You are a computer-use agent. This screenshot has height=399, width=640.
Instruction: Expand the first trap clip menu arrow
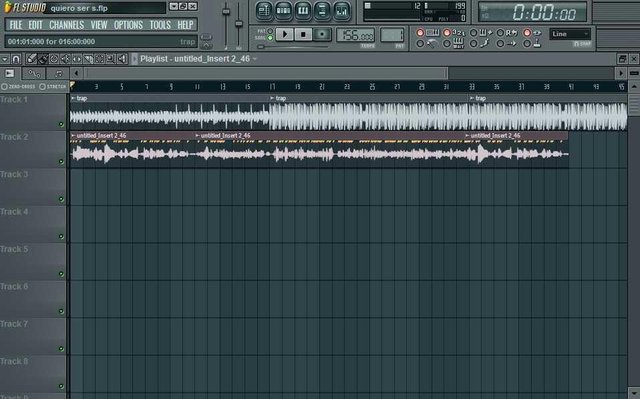click(x=73, y=98)
